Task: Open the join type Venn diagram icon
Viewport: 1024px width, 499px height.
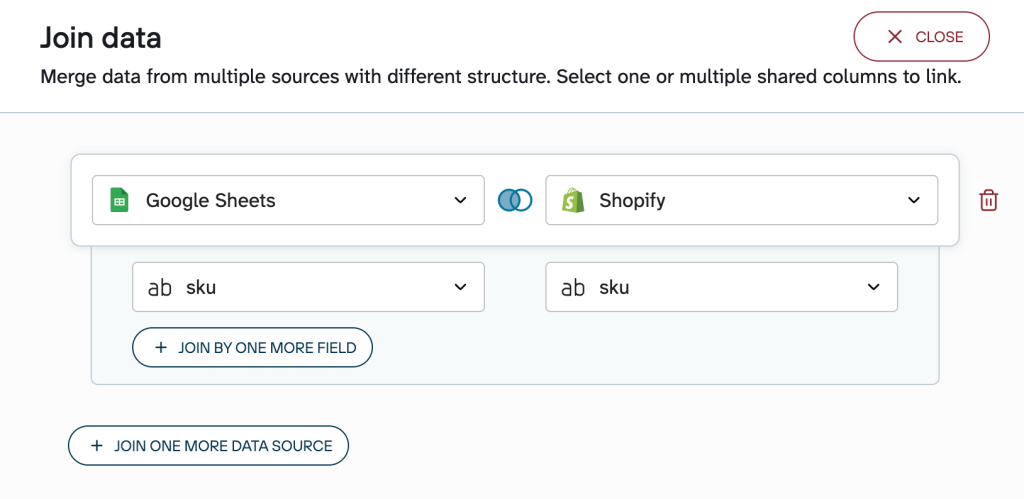Action: pos(515,200)
